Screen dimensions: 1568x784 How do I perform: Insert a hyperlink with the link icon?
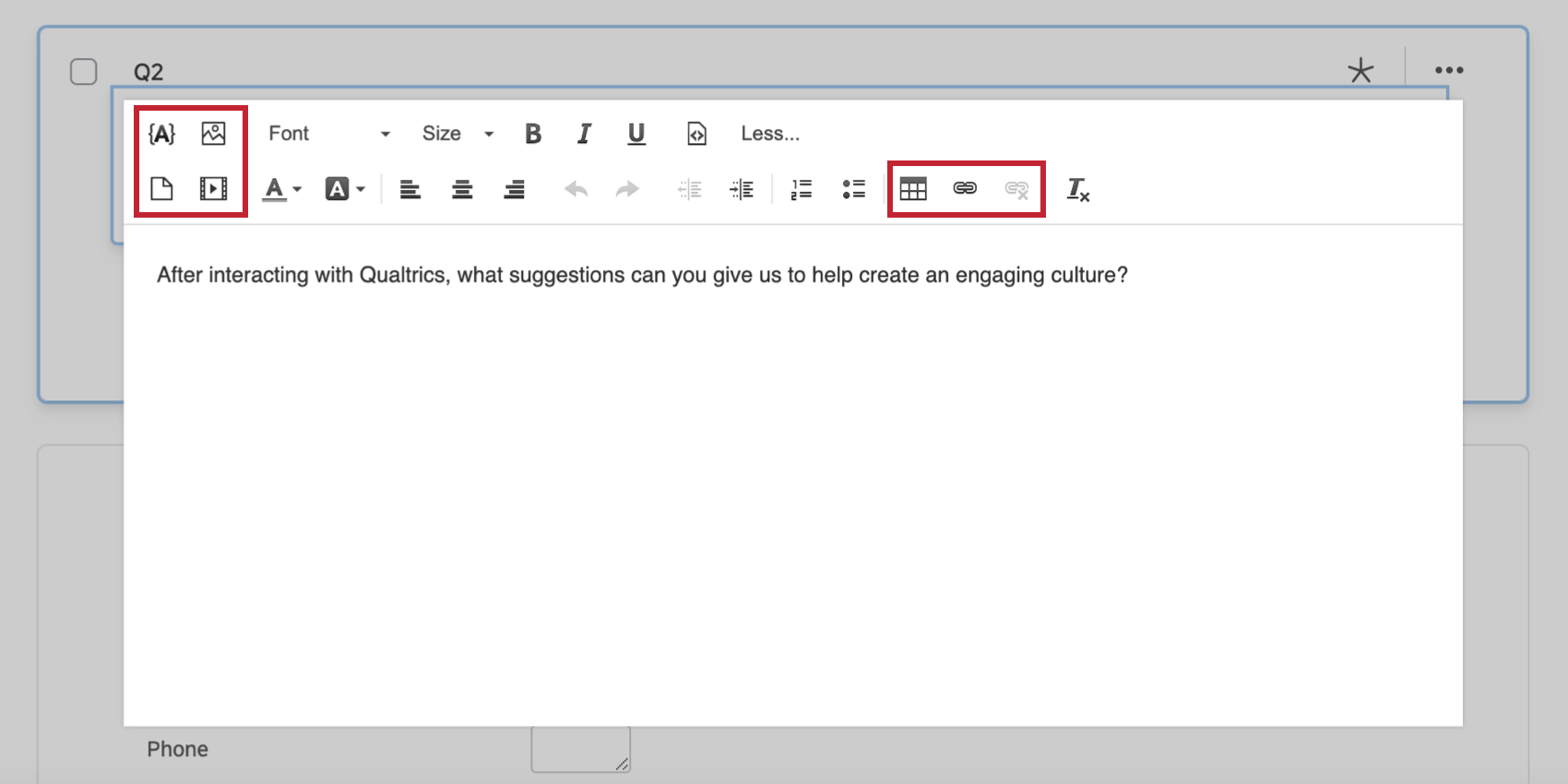pos(965,188)
